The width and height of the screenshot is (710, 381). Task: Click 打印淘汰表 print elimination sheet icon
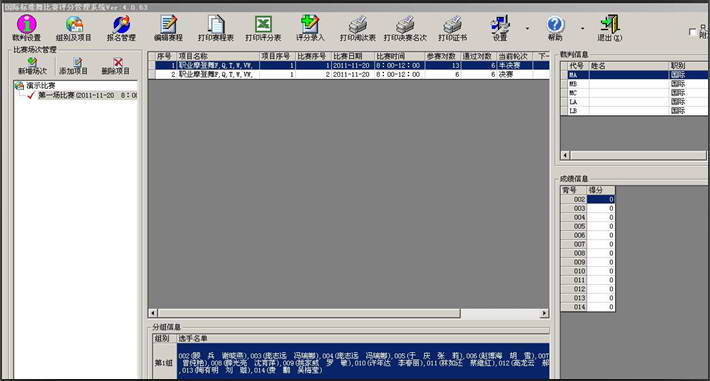coord(358,29)
